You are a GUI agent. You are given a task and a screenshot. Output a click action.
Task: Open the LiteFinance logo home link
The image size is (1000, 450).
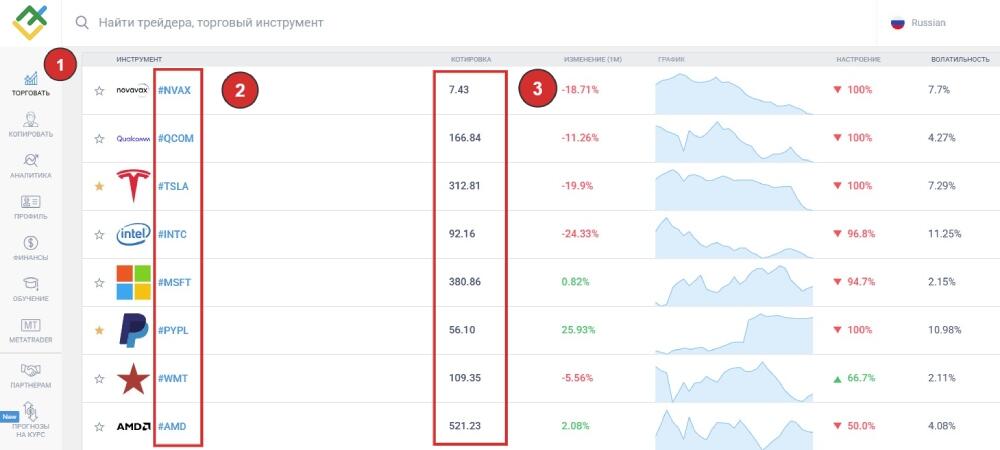[30, 23]
